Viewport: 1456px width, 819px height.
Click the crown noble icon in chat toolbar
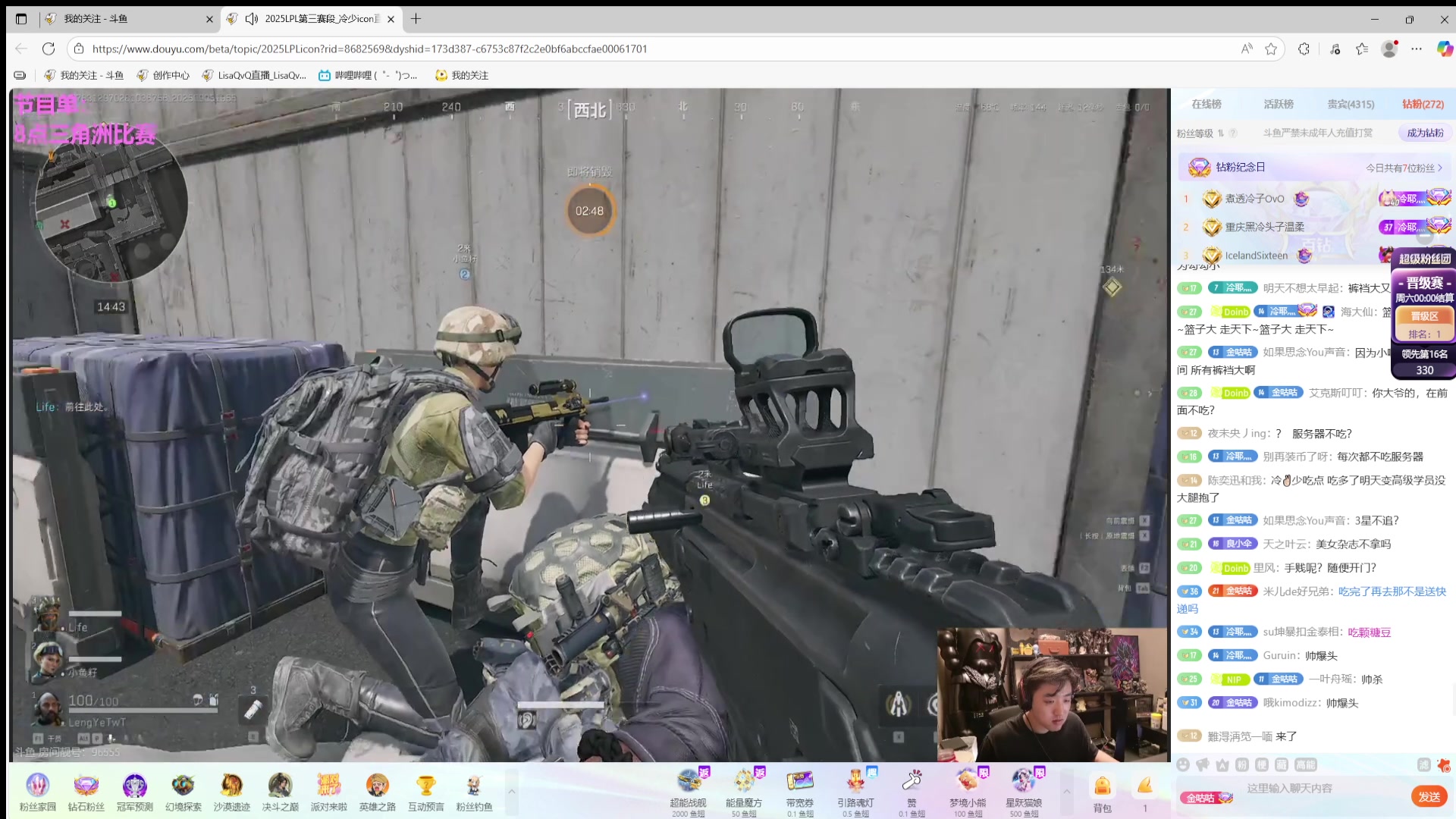click(1222, 764)
